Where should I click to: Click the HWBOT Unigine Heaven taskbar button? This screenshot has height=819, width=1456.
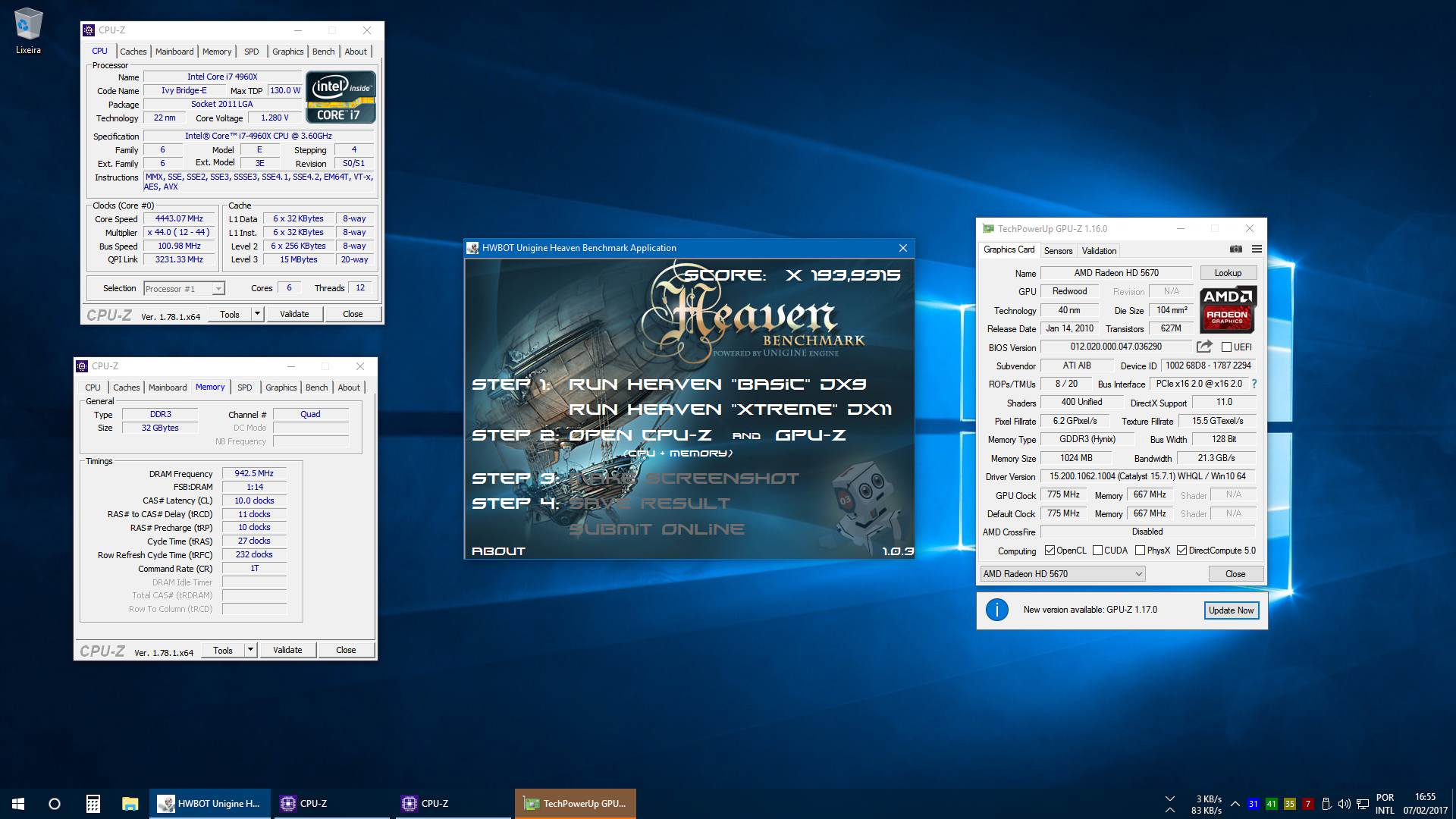210,804
